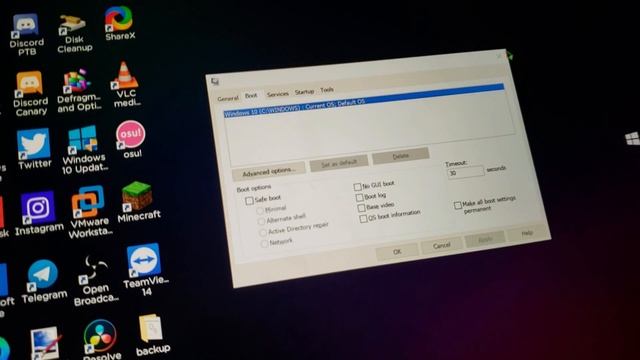Launch DaVinci Resolve desktop icon
This screenshot has height=360, width=640.
(x=101, y=340)
